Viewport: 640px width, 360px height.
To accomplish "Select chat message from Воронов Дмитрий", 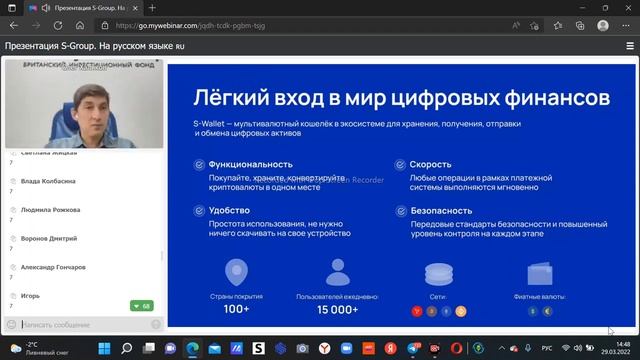I will pyautogui.click(x=49, y=238).
